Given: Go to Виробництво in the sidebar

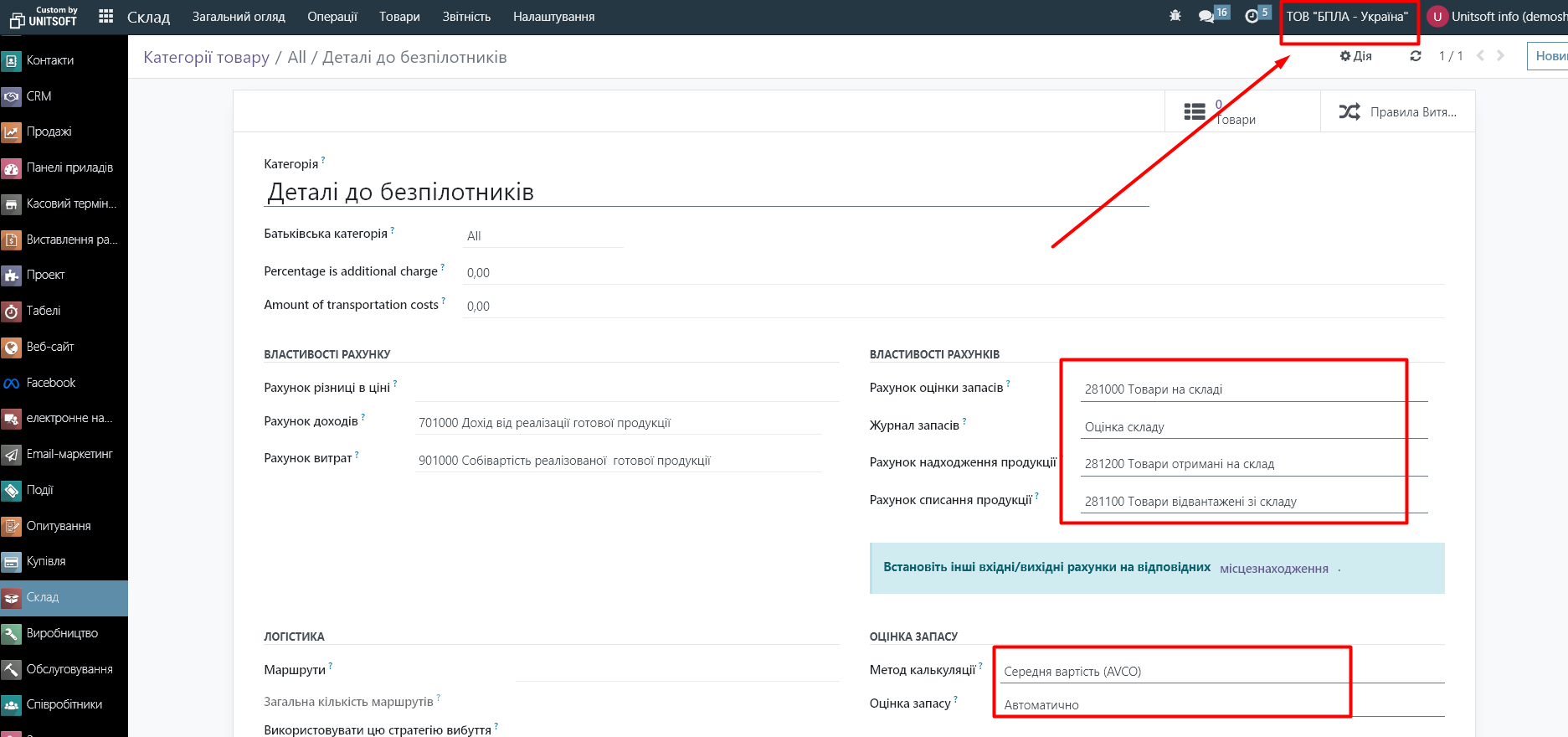Looking at the screenshot, I should click(x=62, y=633).
